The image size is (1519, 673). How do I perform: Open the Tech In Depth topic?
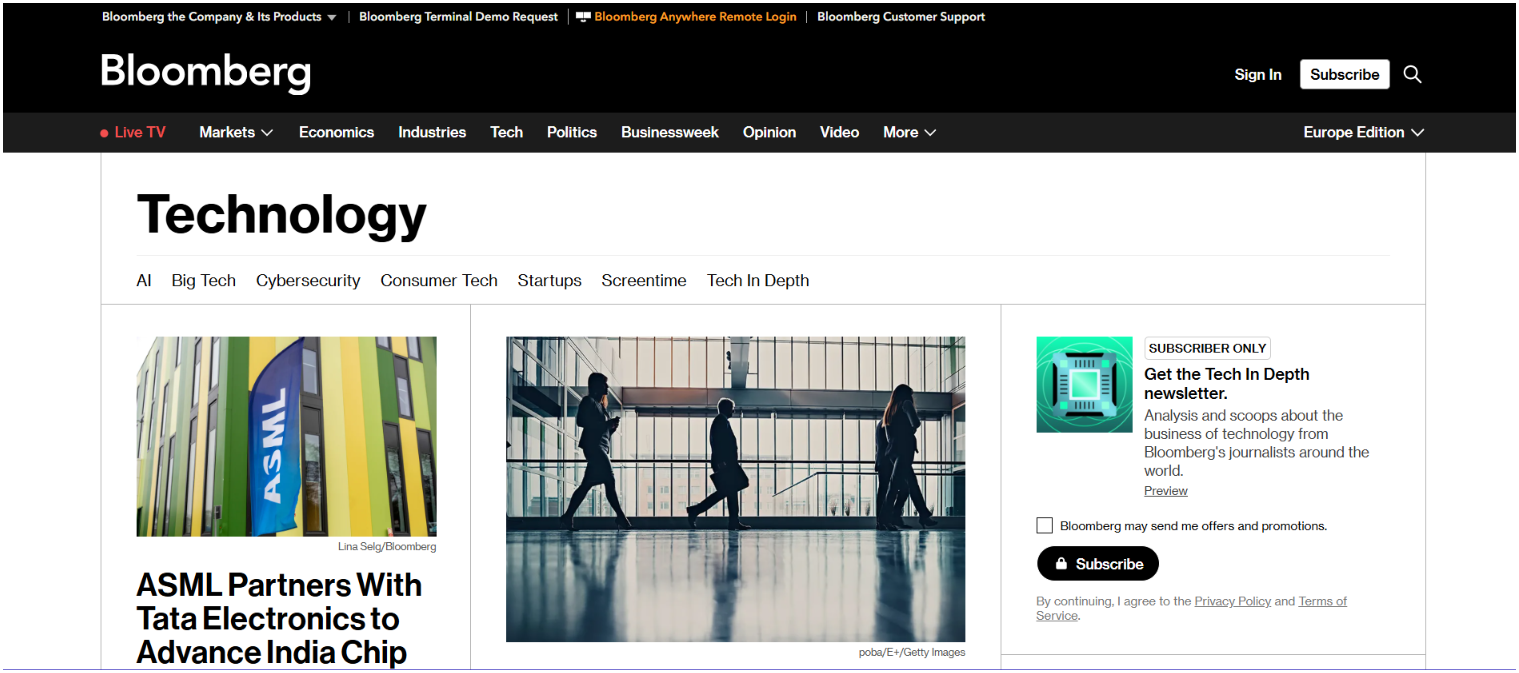point(758,280)
